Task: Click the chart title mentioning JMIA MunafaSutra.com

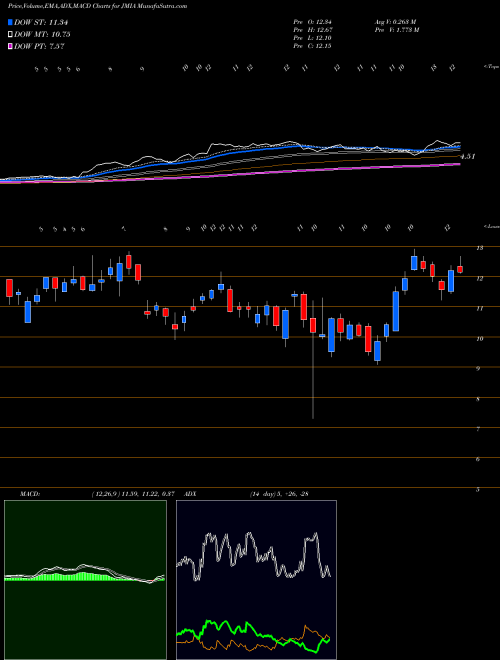Action: click(x=97, y=7)
